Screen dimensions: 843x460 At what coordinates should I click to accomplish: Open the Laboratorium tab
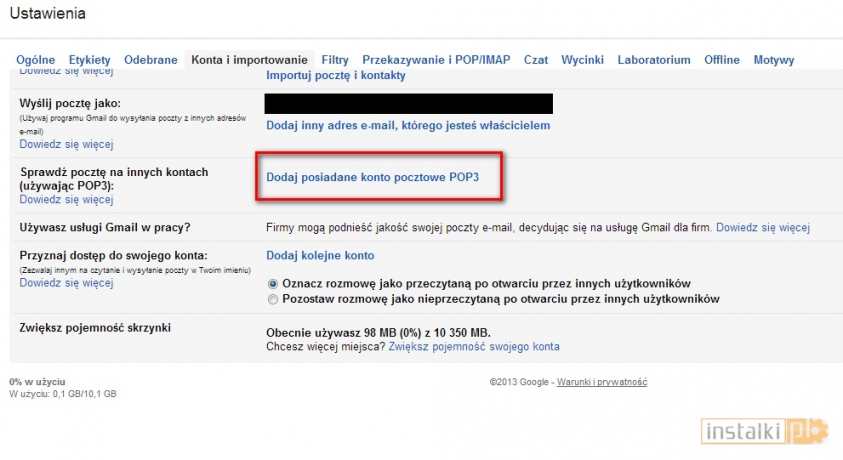pyautogui.click(x=654, y=60)
